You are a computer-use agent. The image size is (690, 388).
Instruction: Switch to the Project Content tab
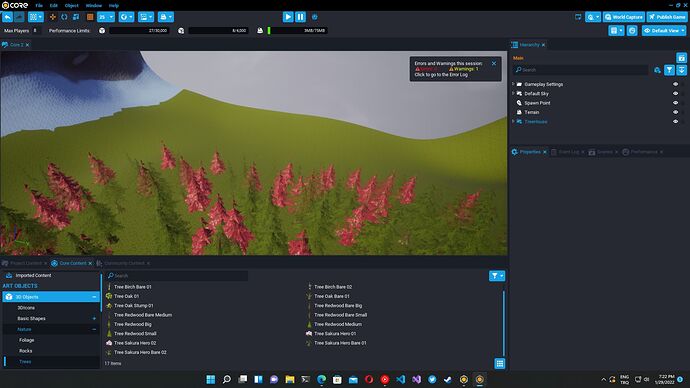point(25,263)
